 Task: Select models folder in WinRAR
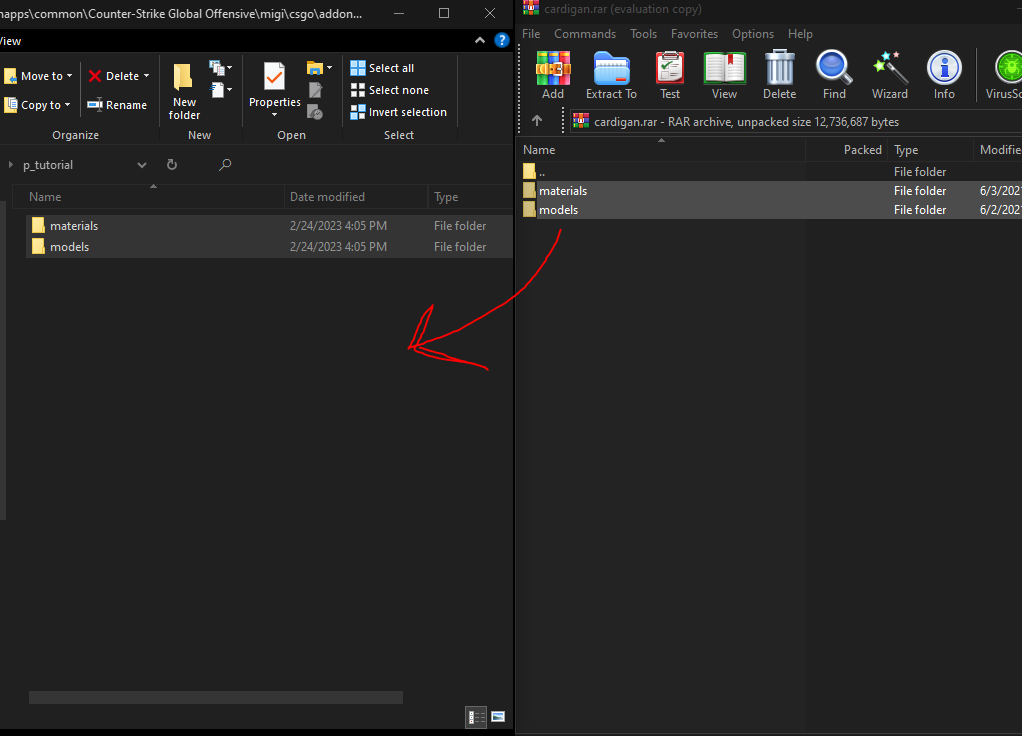[770, 209]
